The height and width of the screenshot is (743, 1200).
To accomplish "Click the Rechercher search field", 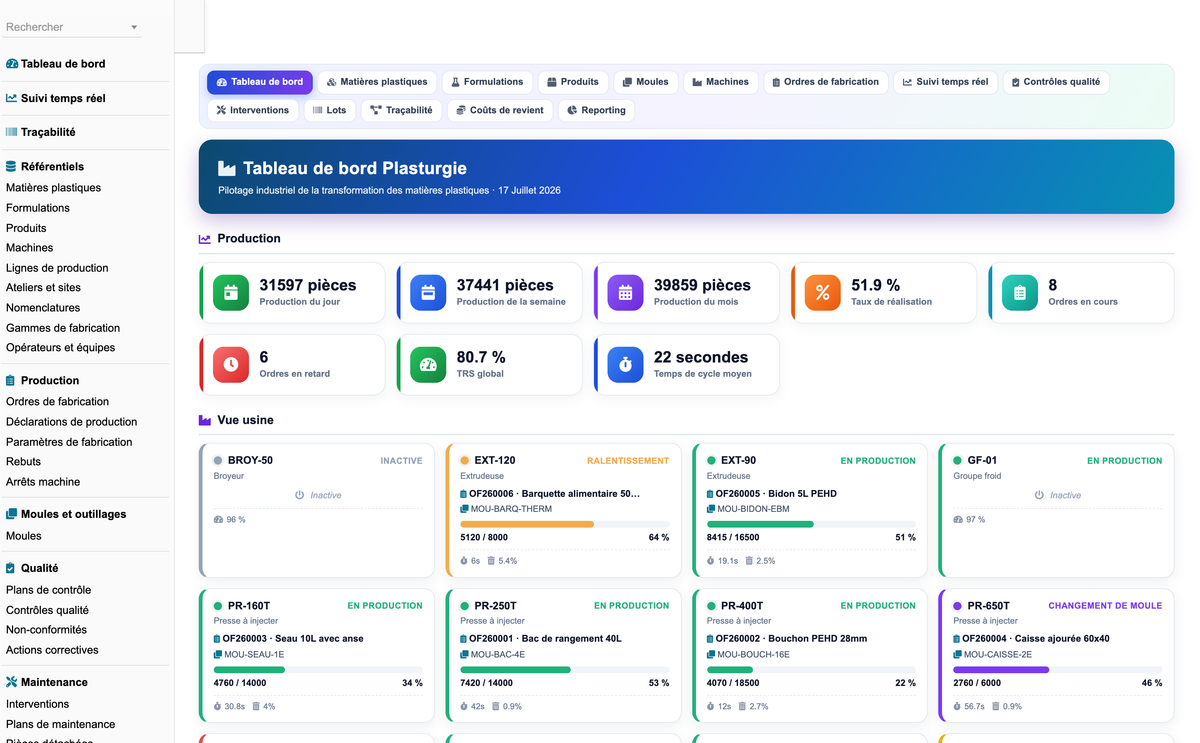I will tap(73, 27).
